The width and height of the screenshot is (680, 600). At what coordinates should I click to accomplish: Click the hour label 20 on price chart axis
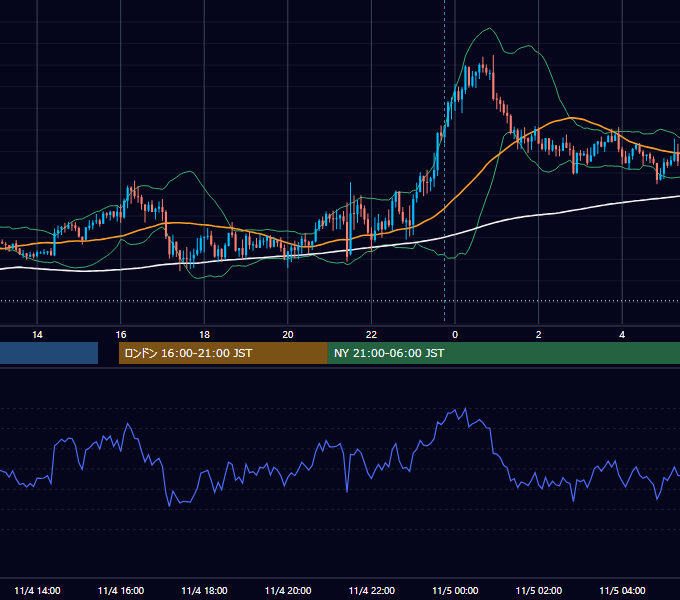coord(288,335)
